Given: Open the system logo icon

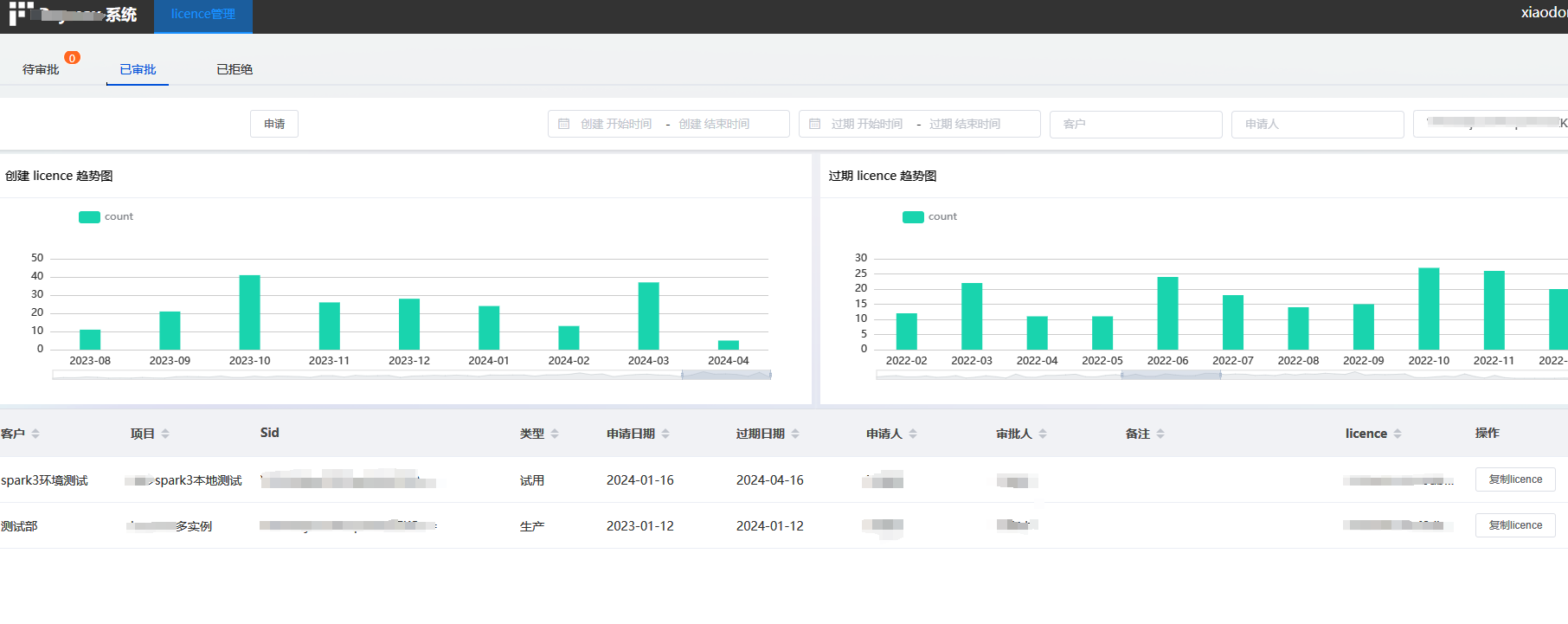Looking at the screenshot, I should coord(21,14).
